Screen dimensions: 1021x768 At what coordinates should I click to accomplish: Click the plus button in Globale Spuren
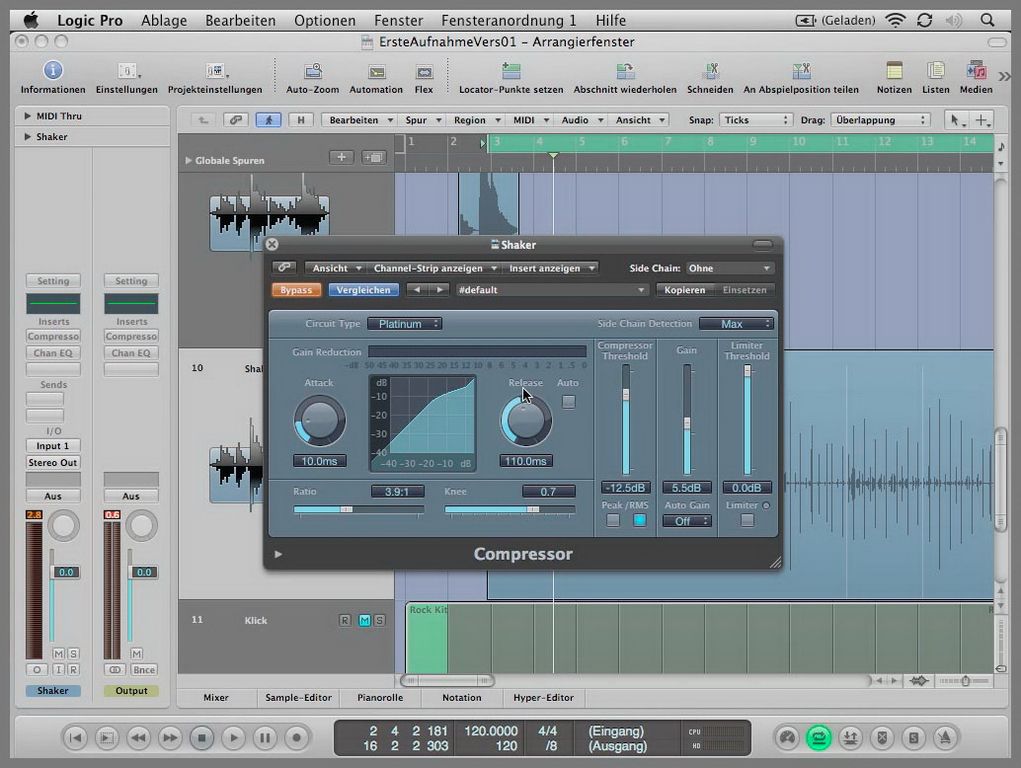pos(341,157)
